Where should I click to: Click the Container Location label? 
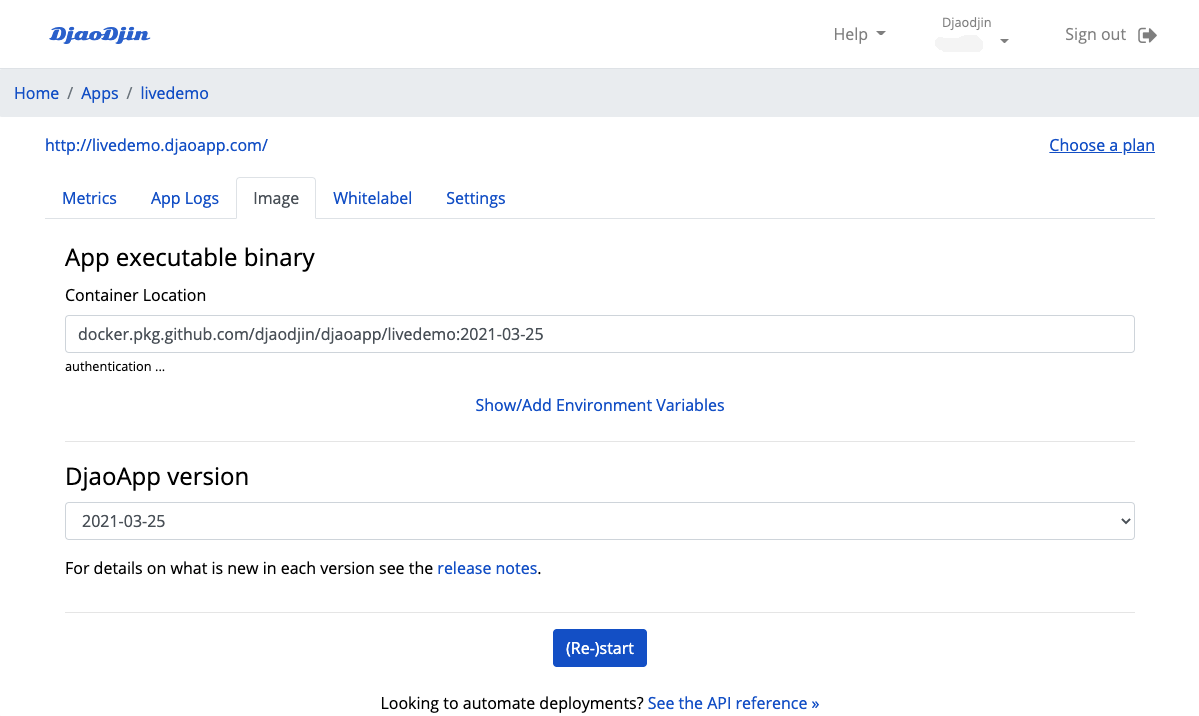135,295
